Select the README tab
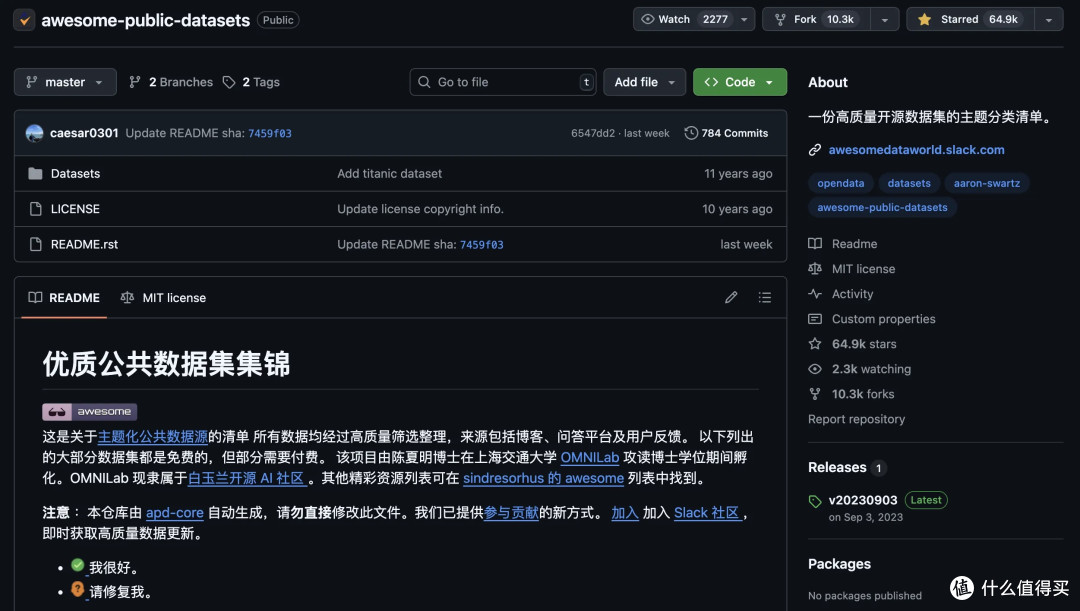The height and width of the screenshot is (611, 1080). (x=64, y=298)
